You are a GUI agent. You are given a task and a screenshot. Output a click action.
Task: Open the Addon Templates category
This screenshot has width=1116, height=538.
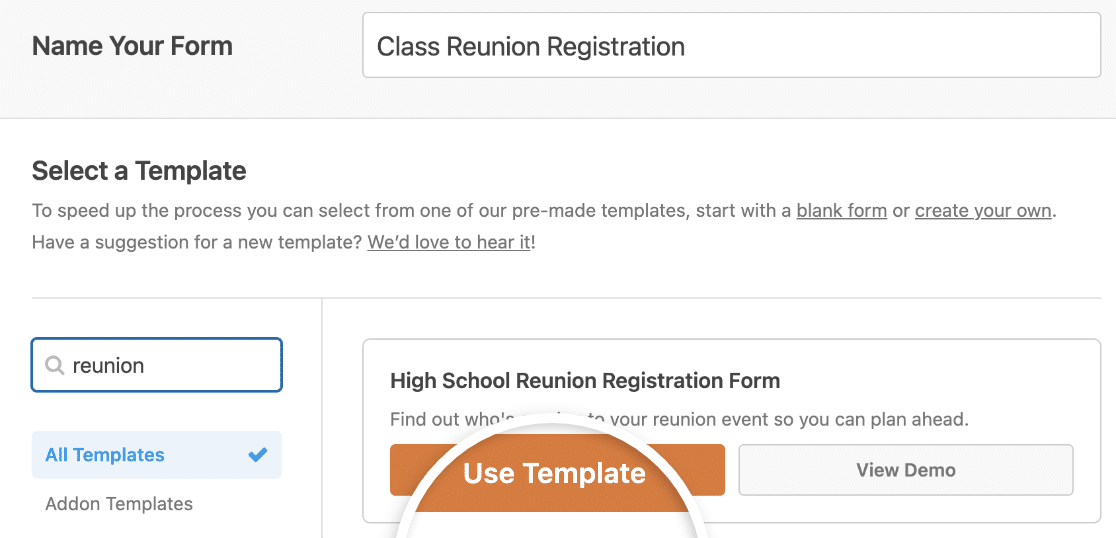[x=119, y=504]
